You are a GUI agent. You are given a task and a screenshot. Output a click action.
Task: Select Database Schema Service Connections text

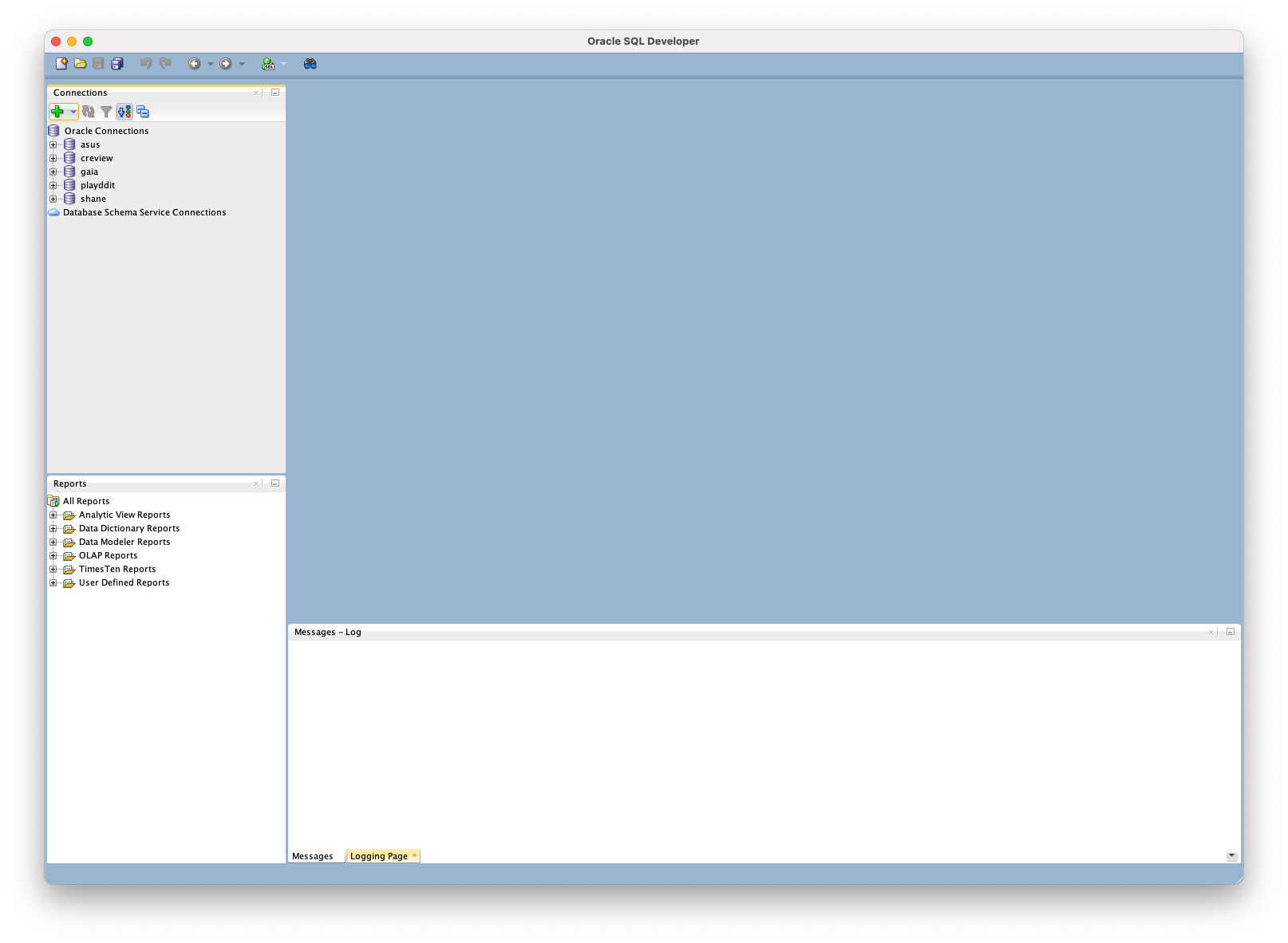click(x=144, y=212)
